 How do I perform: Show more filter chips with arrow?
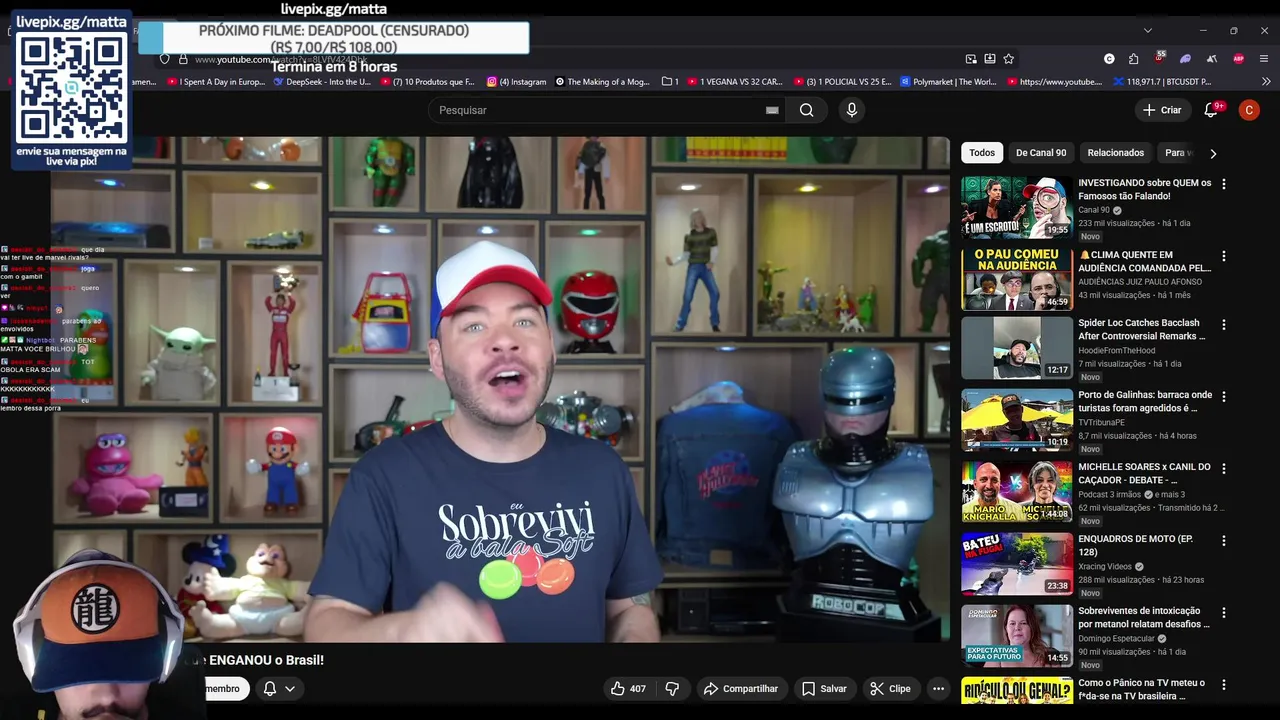pos(1213,153)
